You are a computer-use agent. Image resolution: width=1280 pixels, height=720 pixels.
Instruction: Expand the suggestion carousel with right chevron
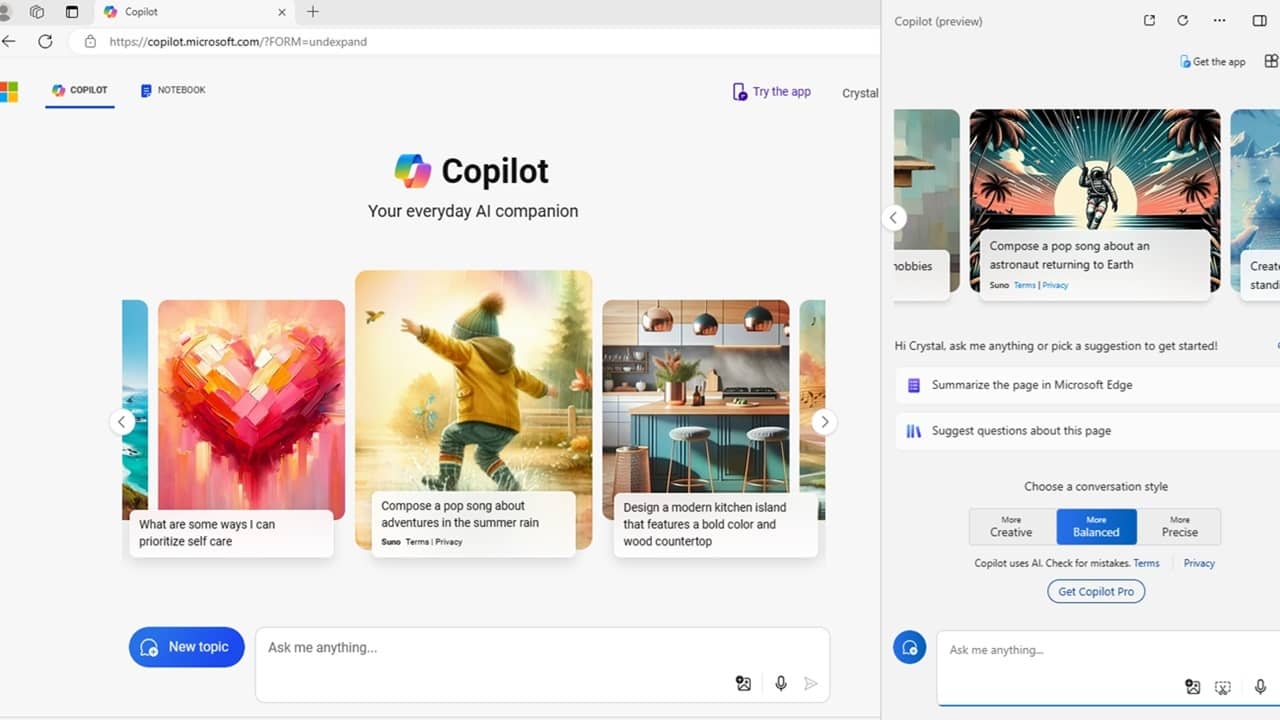(x=824, y=421)
